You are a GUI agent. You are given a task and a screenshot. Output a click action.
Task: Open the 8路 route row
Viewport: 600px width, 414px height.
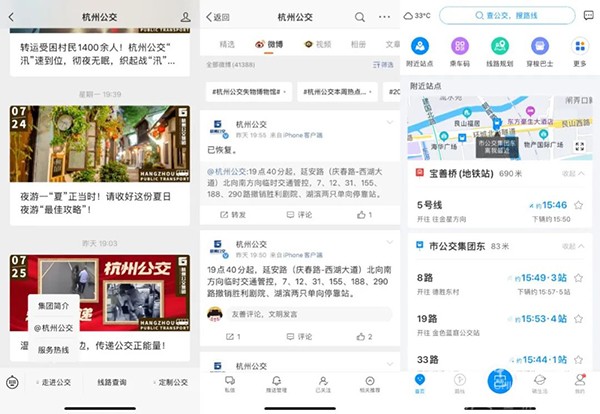500,284
